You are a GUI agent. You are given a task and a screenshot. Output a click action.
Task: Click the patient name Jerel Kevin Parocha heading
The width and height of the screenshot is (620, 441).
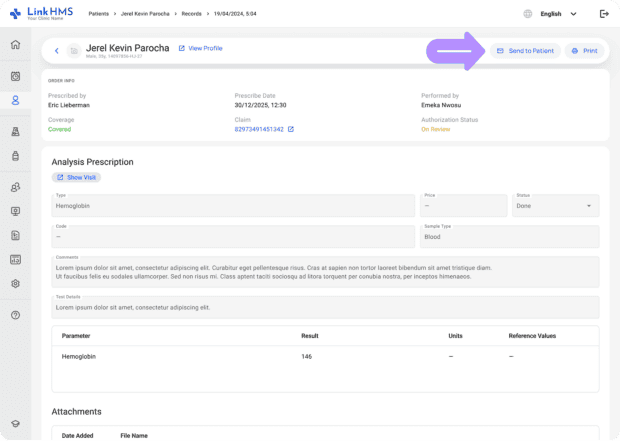(x=127, y=48)
